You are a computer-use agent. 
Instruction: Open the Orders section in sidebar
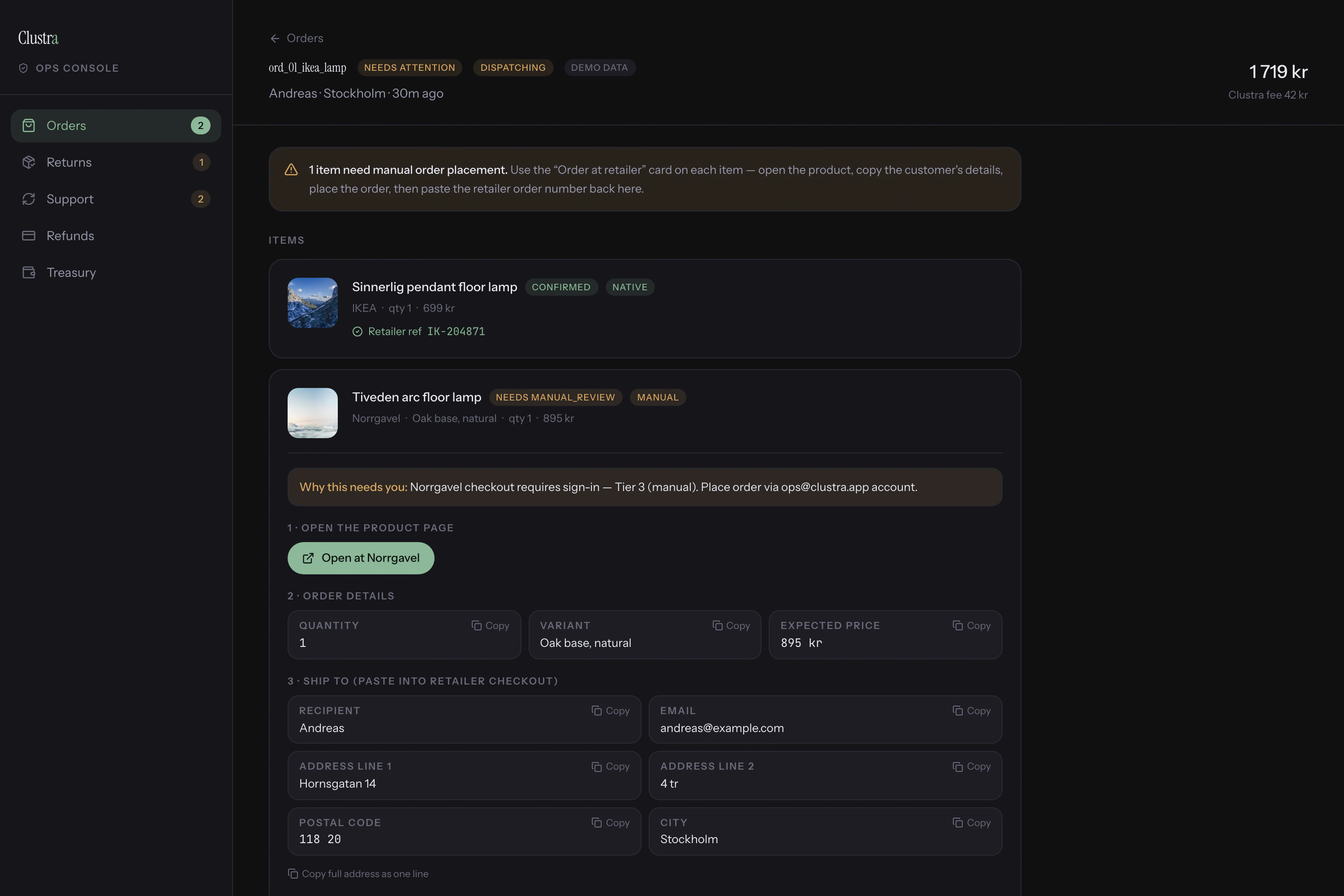[x=116, y=126]
